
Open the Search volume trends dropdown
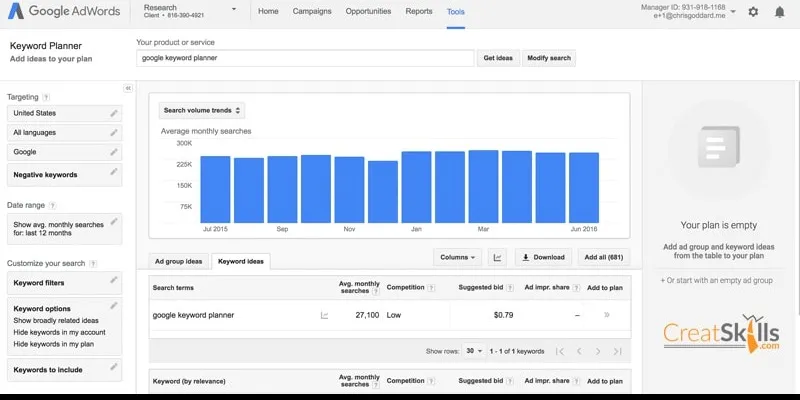click(202, 111)
